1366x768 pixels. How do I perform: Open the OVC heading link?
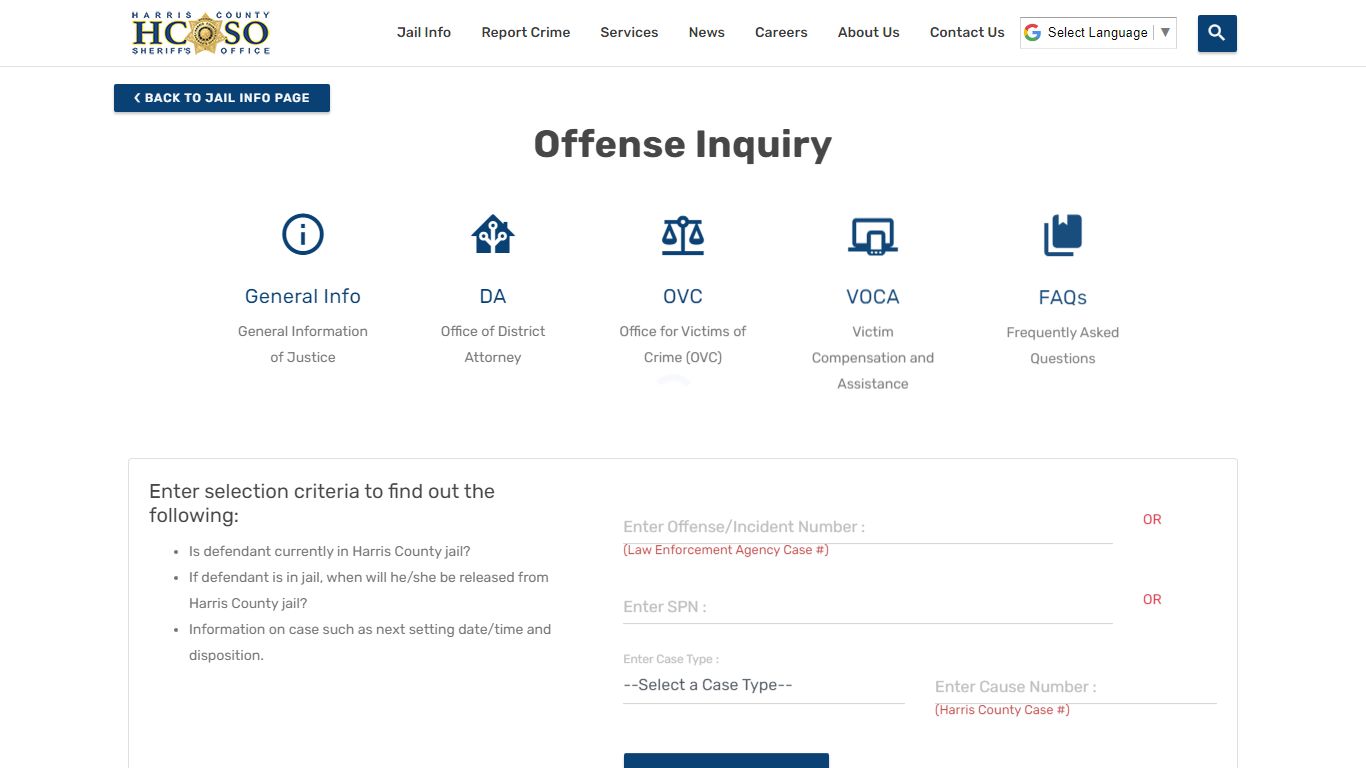tap(683, 296)
